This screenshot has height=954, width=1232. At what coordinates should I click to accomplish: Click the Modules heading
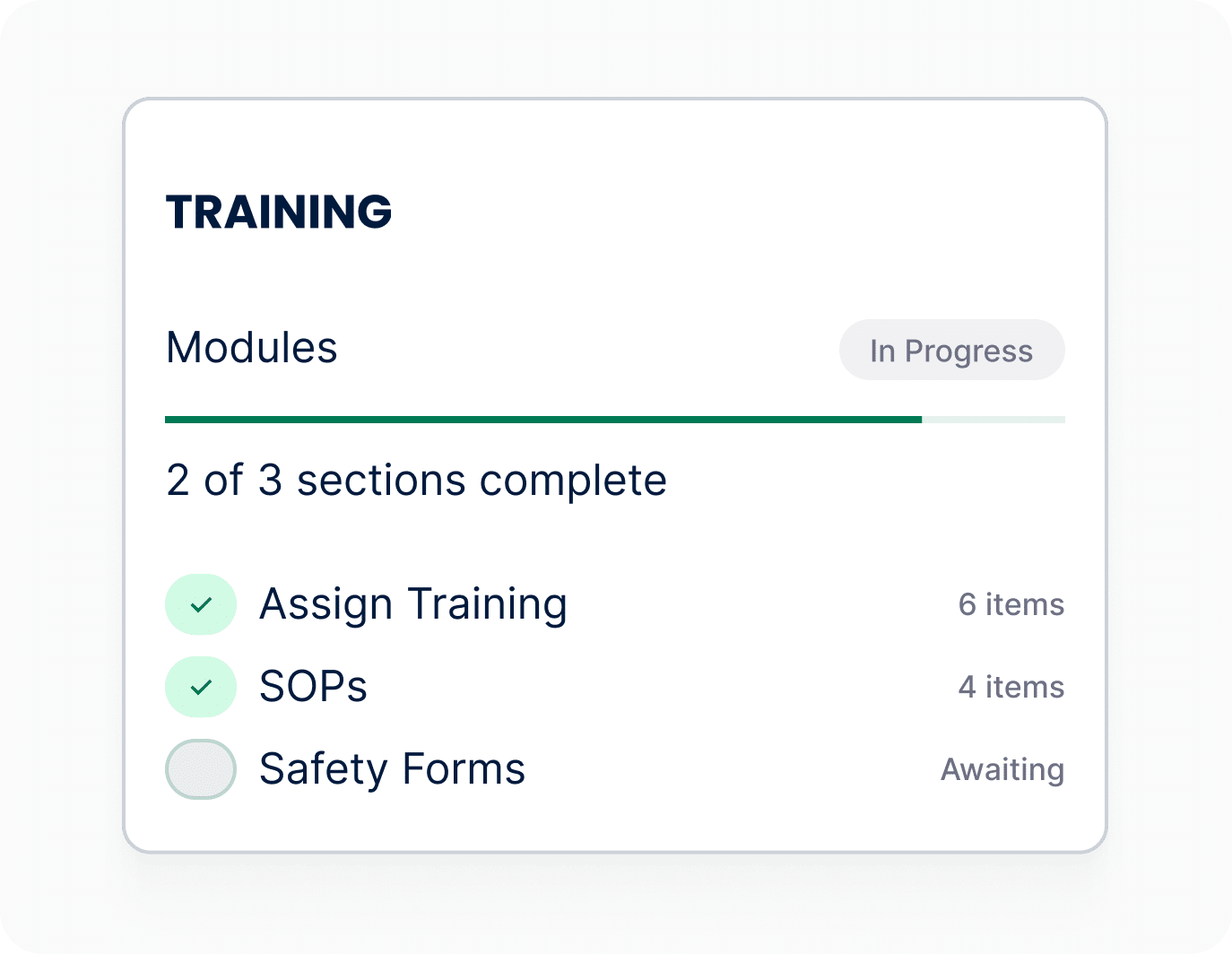[x=252, y=348]
